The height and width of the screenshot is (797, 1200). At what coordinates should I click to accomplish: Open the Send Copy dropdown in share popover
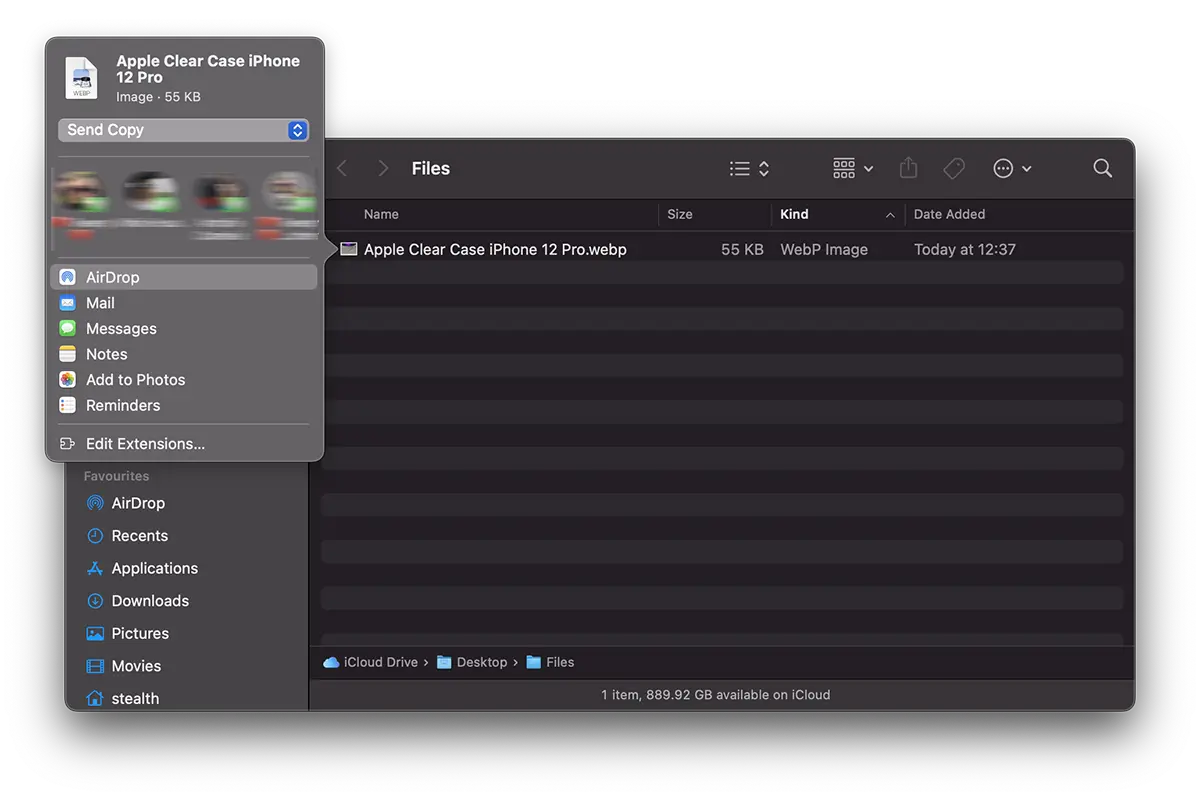[x=183, y=130]
